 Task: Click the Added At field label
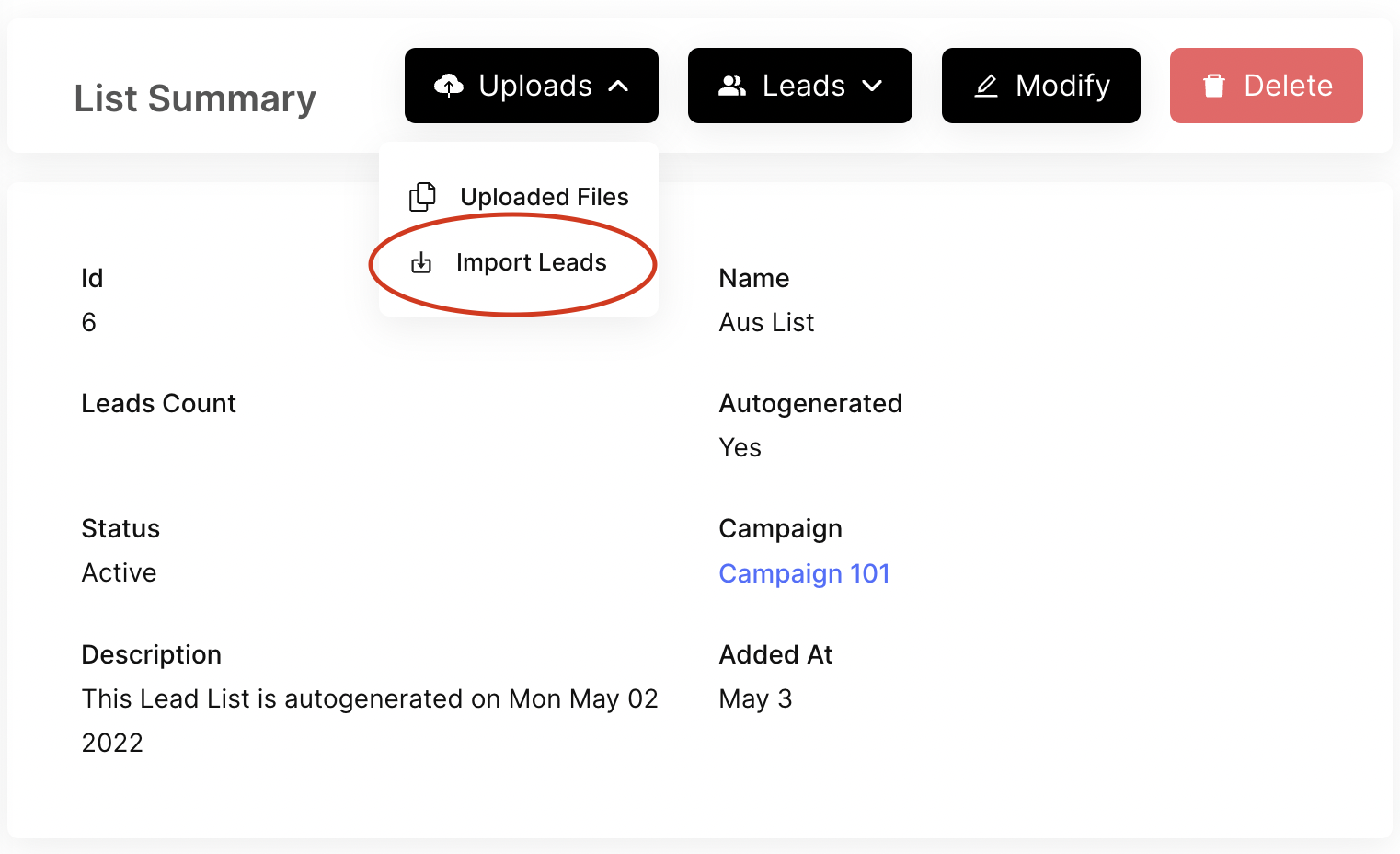click(775, 654)
